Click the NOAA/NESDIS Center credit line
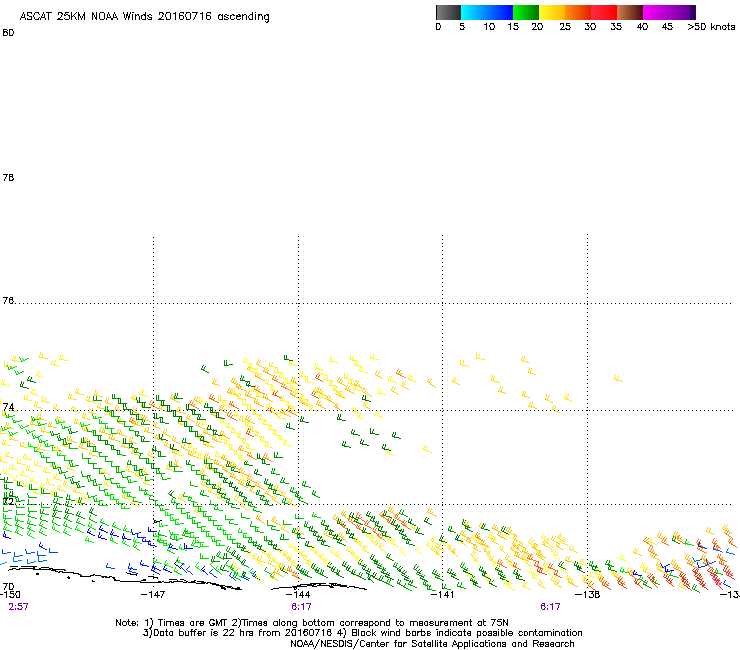This screenshot has width=740, height=650. pos(432,644)
